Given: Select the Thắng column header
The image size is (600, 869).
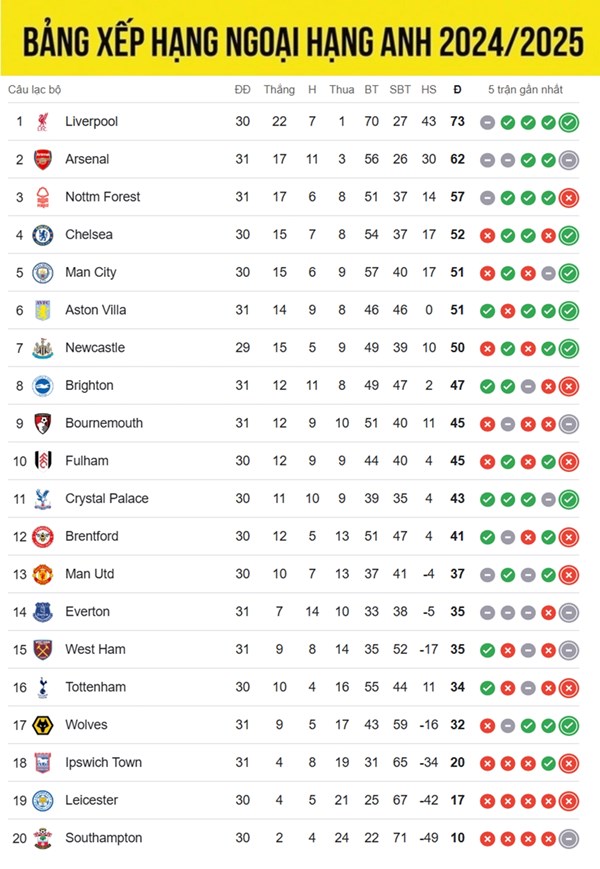Looking at the screenshot, I should click(279, 90).
